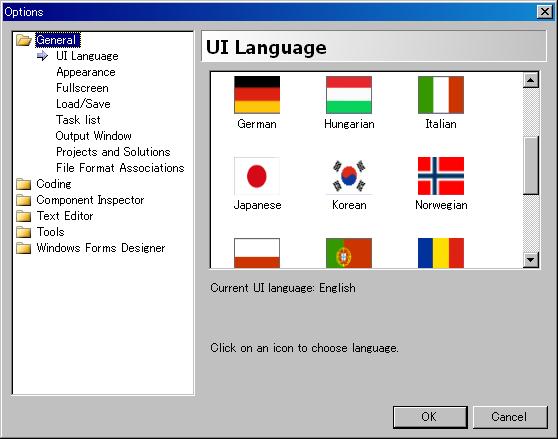Click the open General folder icon
Image resolution: width=558 pixels, height=439 pixels.
pos(24,40)
